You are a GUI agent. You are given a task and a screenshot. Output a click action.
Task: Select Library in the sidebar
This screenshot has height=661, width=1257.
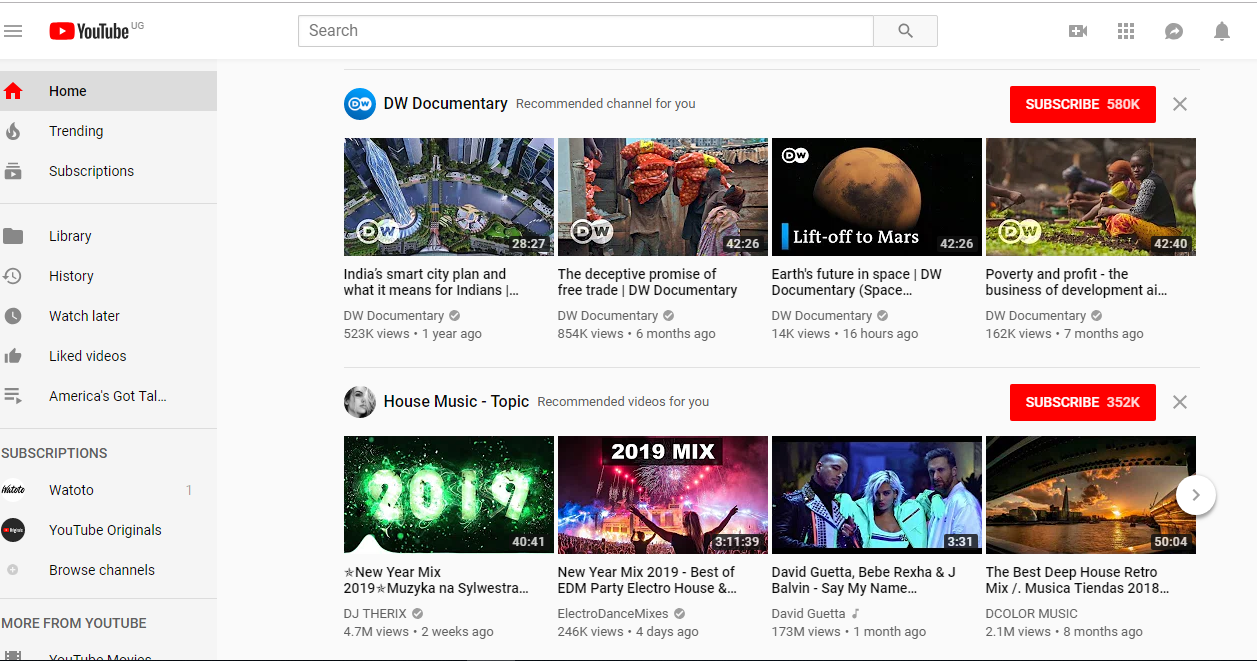(70, 235)
